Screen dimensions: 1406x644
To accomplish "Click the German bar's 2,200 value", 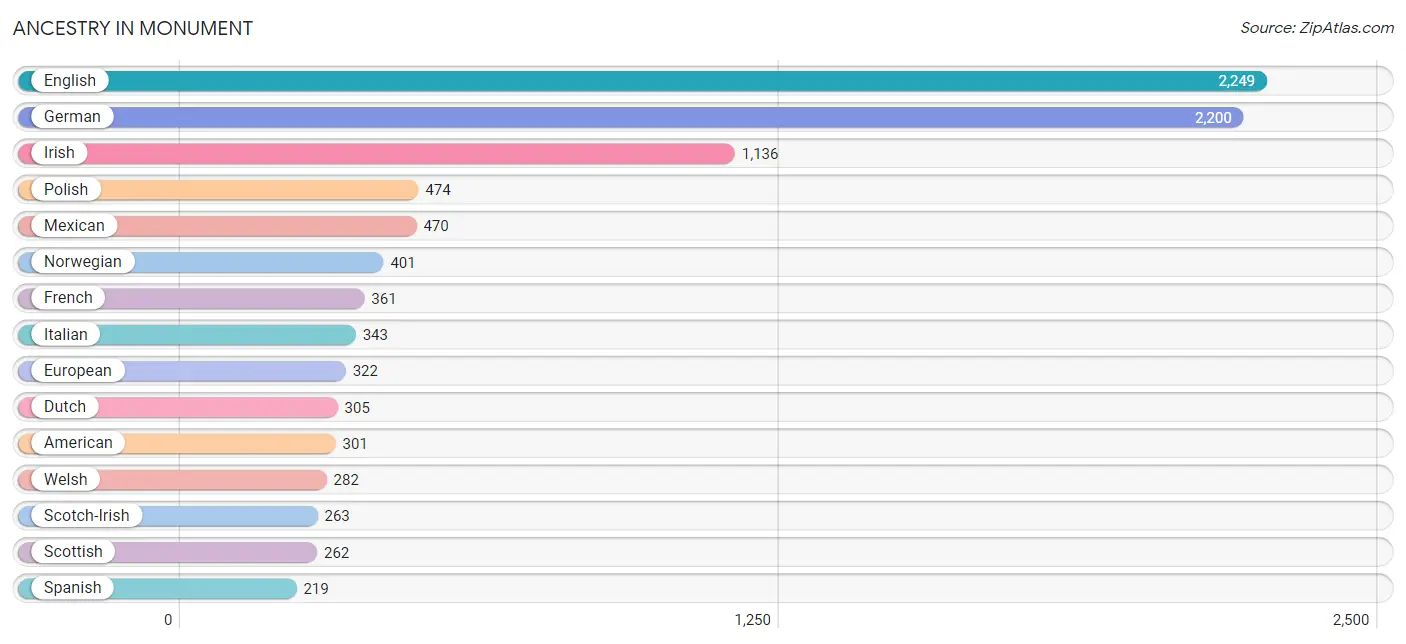I will tap(1212, 118).
